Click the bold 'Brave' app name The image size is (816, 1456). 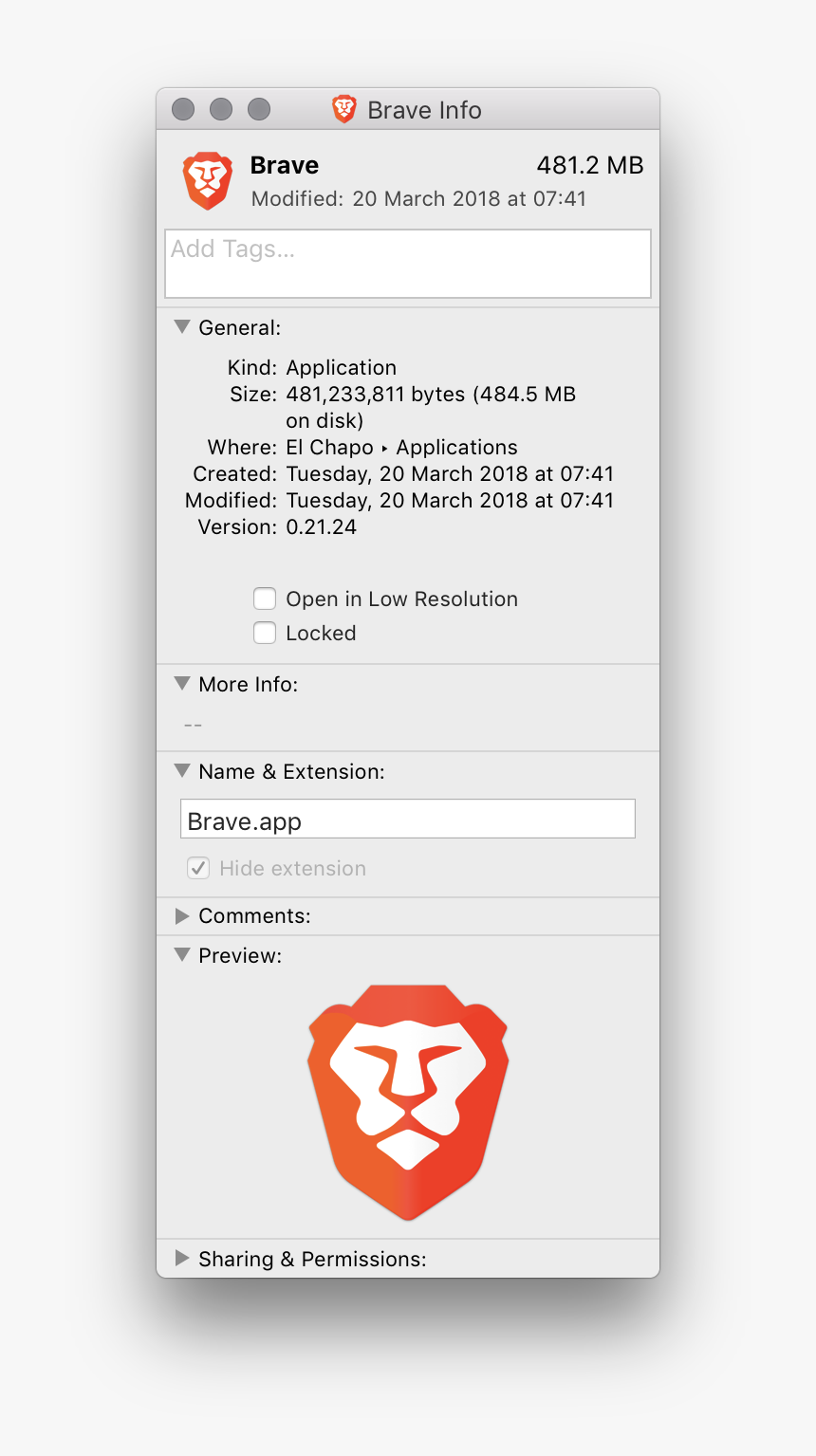pyautogui.click(x=285, y=165)
